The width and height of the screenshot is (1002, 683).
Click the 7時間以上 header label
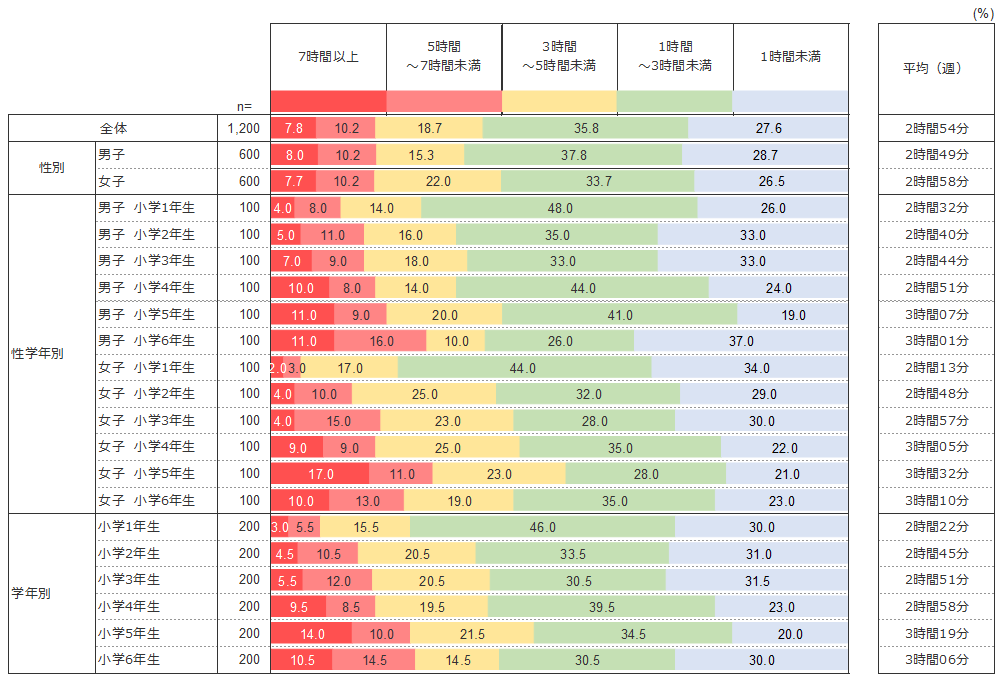point(328,58)
